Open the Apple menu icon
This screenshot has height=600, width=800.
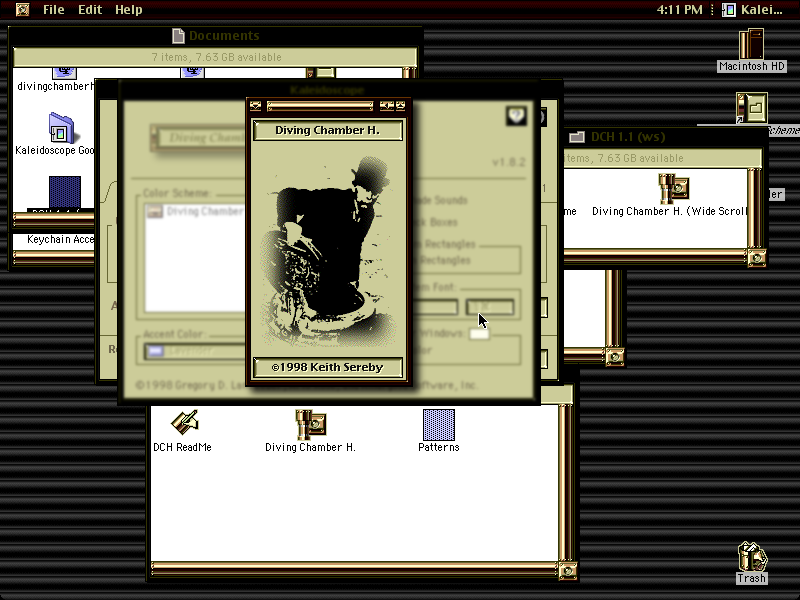[x=22, y=10]
